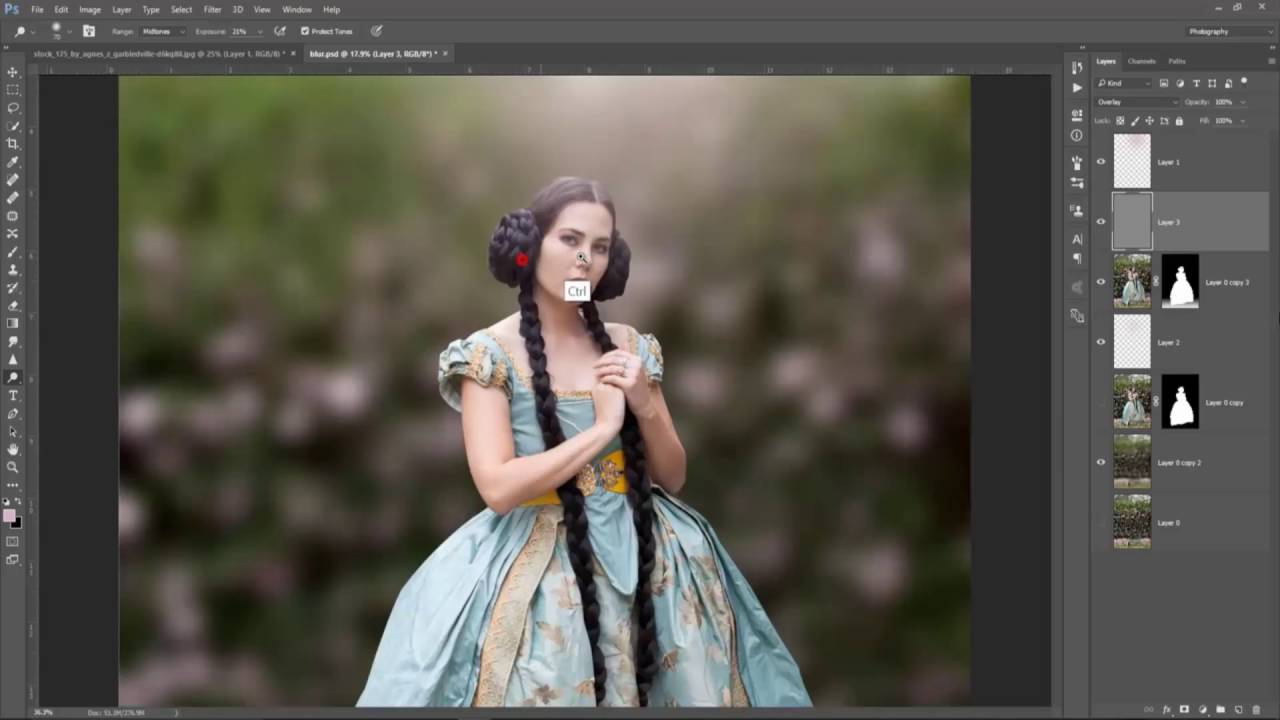Expand the Photography workspace dropdown
This screenshot has height=720, width=1280.
(x=1229, y=31)
